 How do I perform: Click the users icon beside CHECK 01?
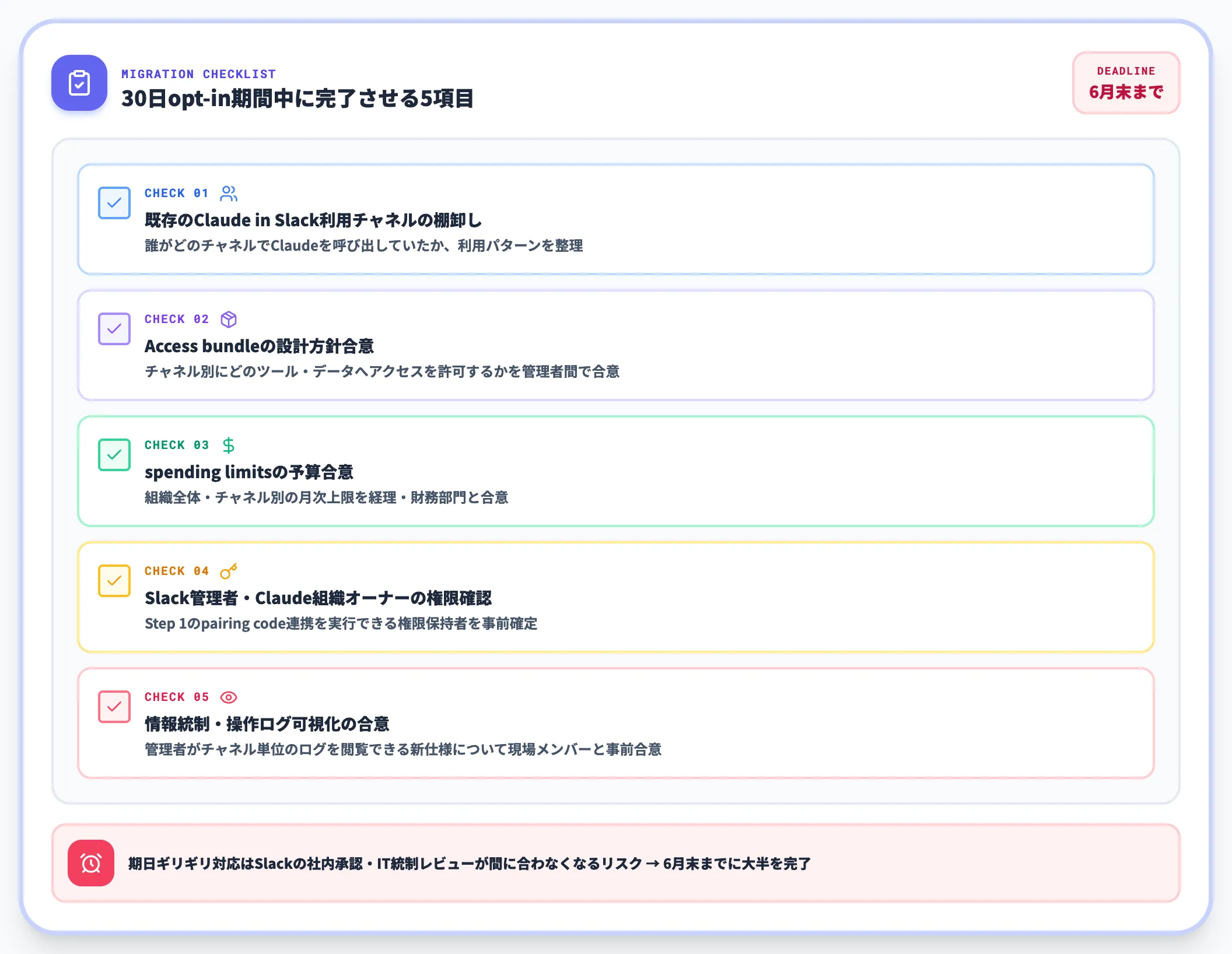[229, 193]
